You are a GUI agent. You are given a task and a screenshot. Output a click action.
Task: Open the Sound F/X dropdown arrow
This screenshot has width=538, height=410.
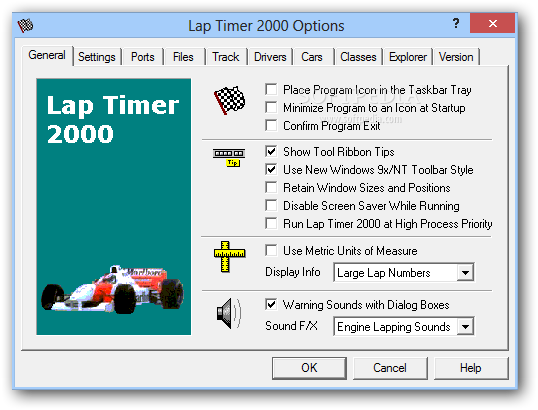point(465,327)
